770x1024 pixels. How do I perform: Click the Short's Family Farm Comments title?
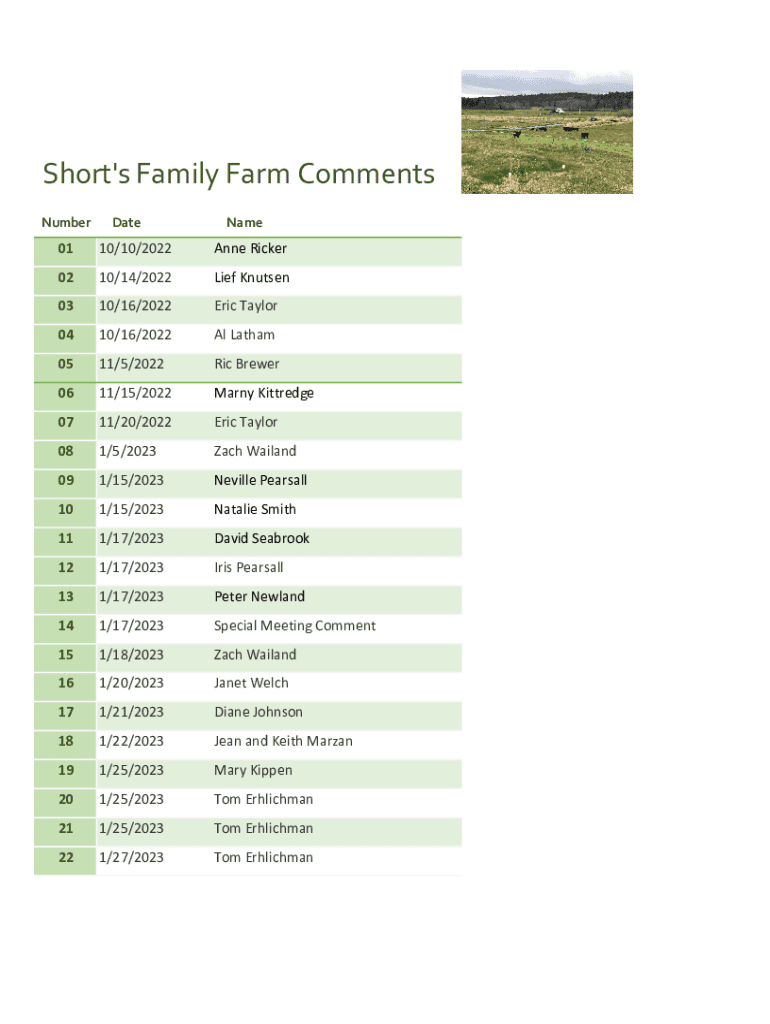click(238, 174)
